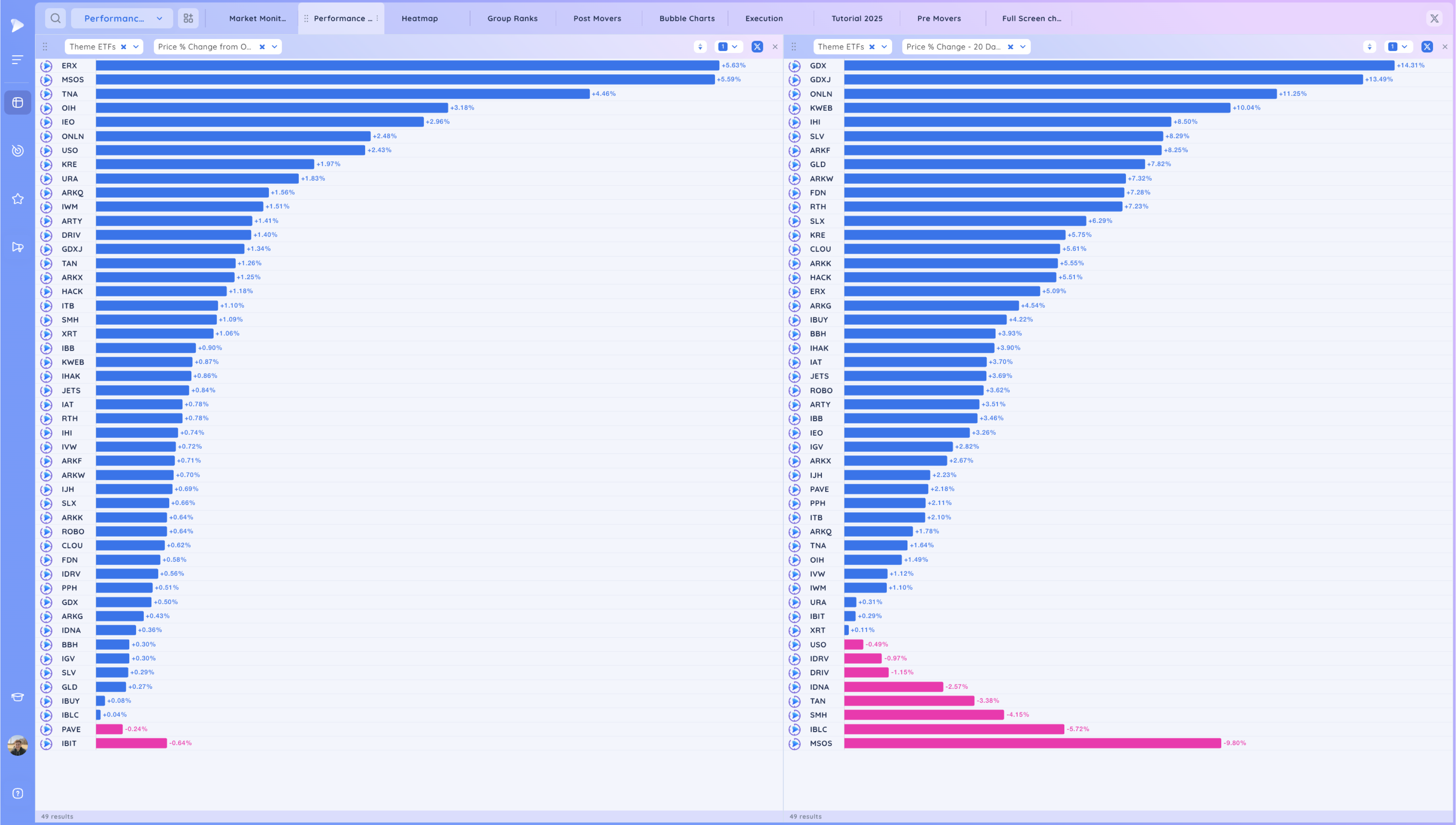Screen dimensions: 1456x825
Task: Clear Theme ETFs filter in left panel
Action: click(x=123, y=47)
